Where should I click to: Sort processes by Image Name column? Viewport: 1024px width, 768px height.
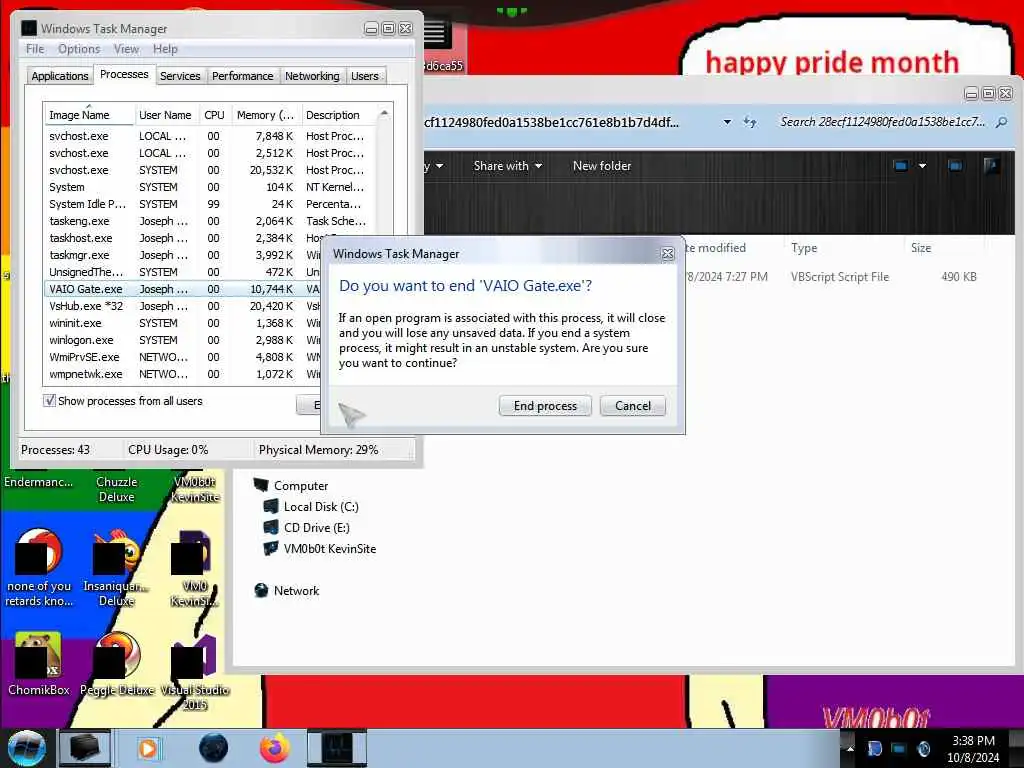[89, 115]
